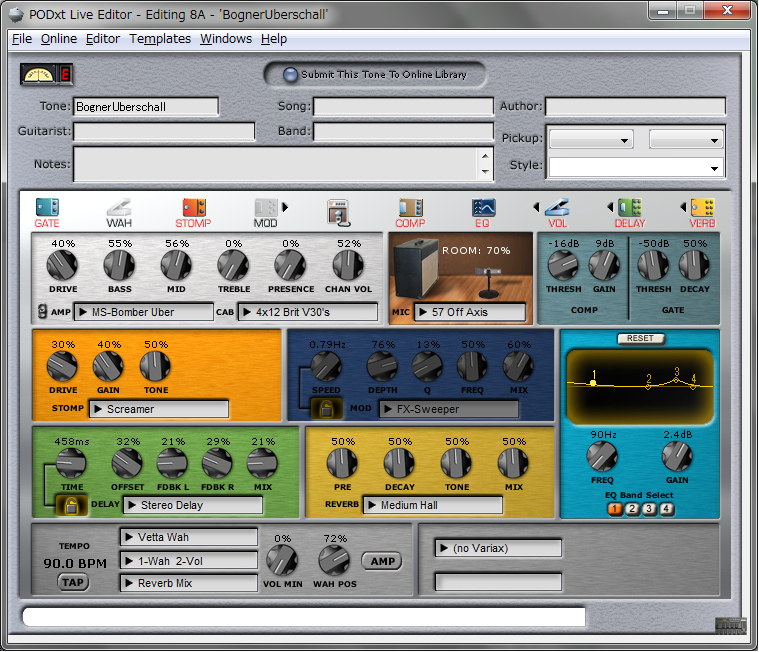The width and height of the screenshot is (759, 652).
Task: Toggle the DELAY effect icon
Action: click(x=630, y=207)
